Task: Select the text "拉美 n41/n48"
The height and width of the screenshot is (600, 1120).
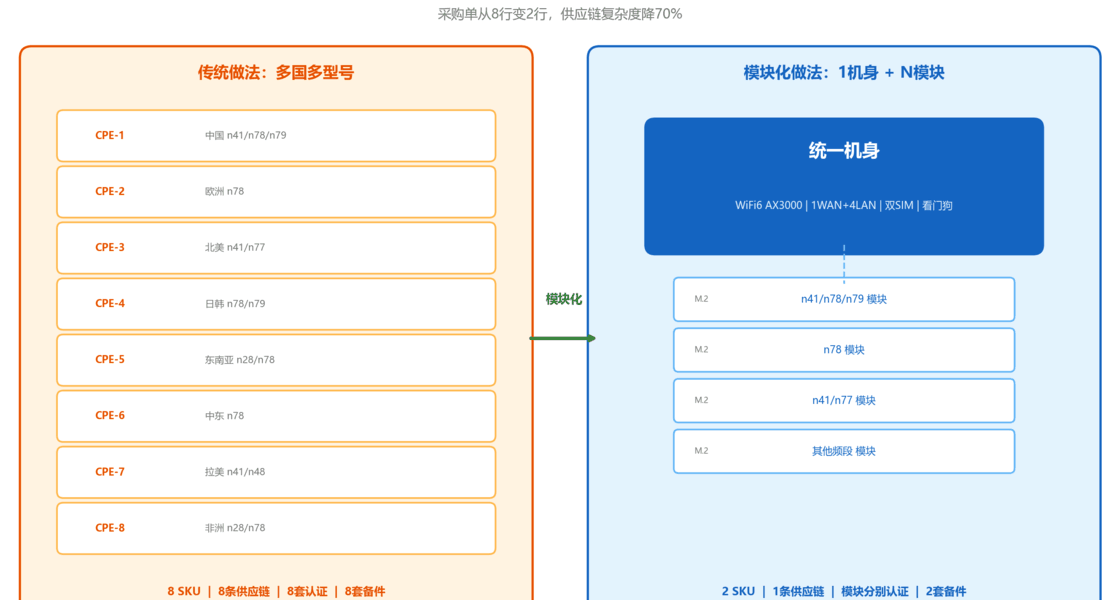Action: coord(235,471)
